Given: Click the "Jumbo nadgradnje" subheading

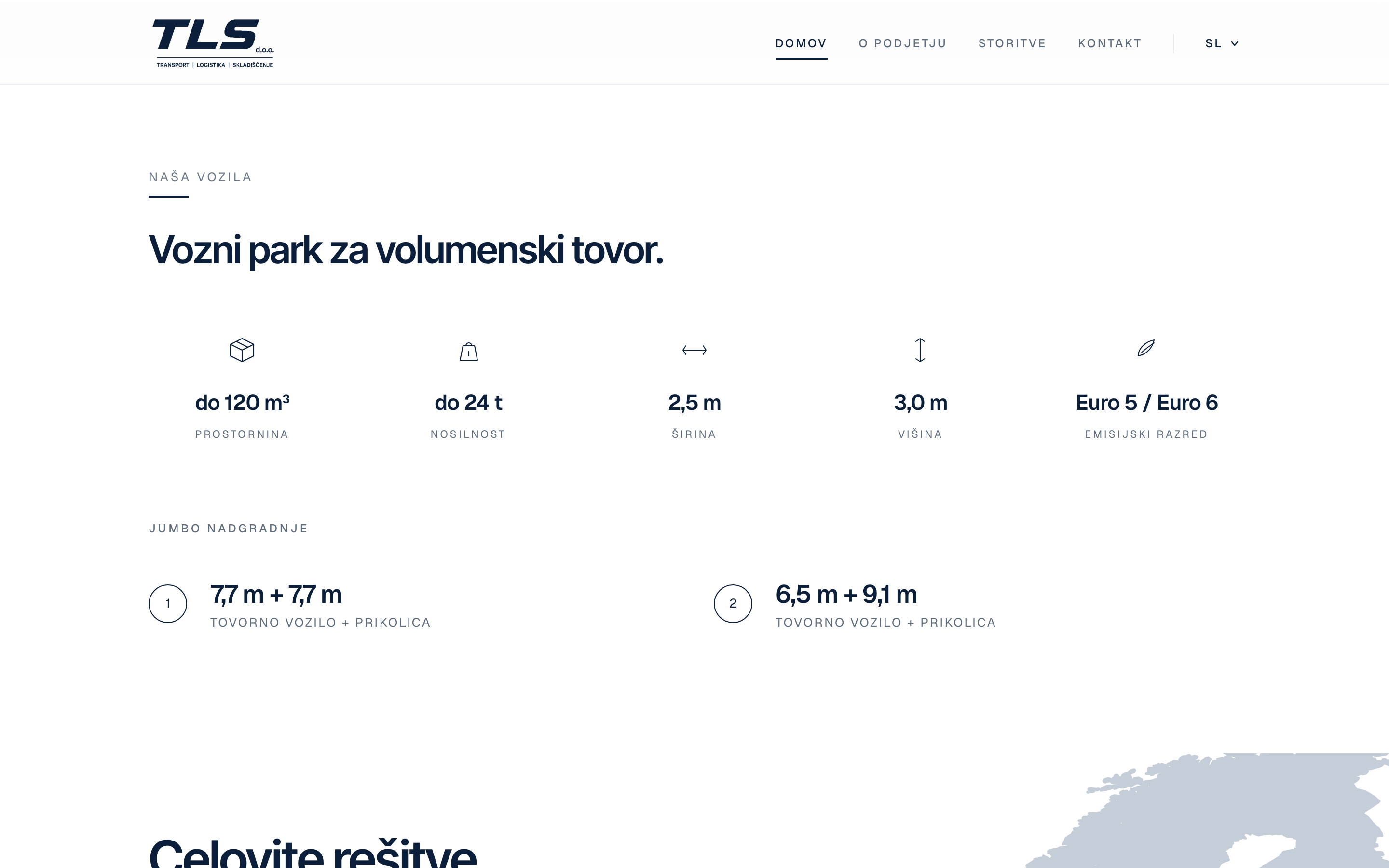Looking at the screenshot, I should [229, 528].
